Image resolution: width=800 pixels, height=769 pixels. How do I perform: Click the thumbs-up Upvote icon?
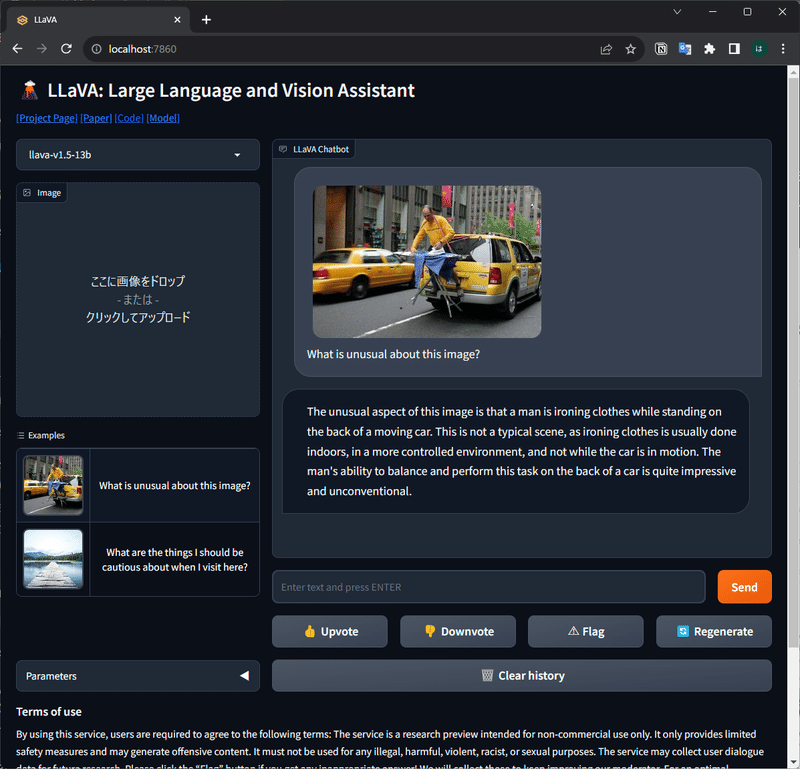(x=310, y=631)
